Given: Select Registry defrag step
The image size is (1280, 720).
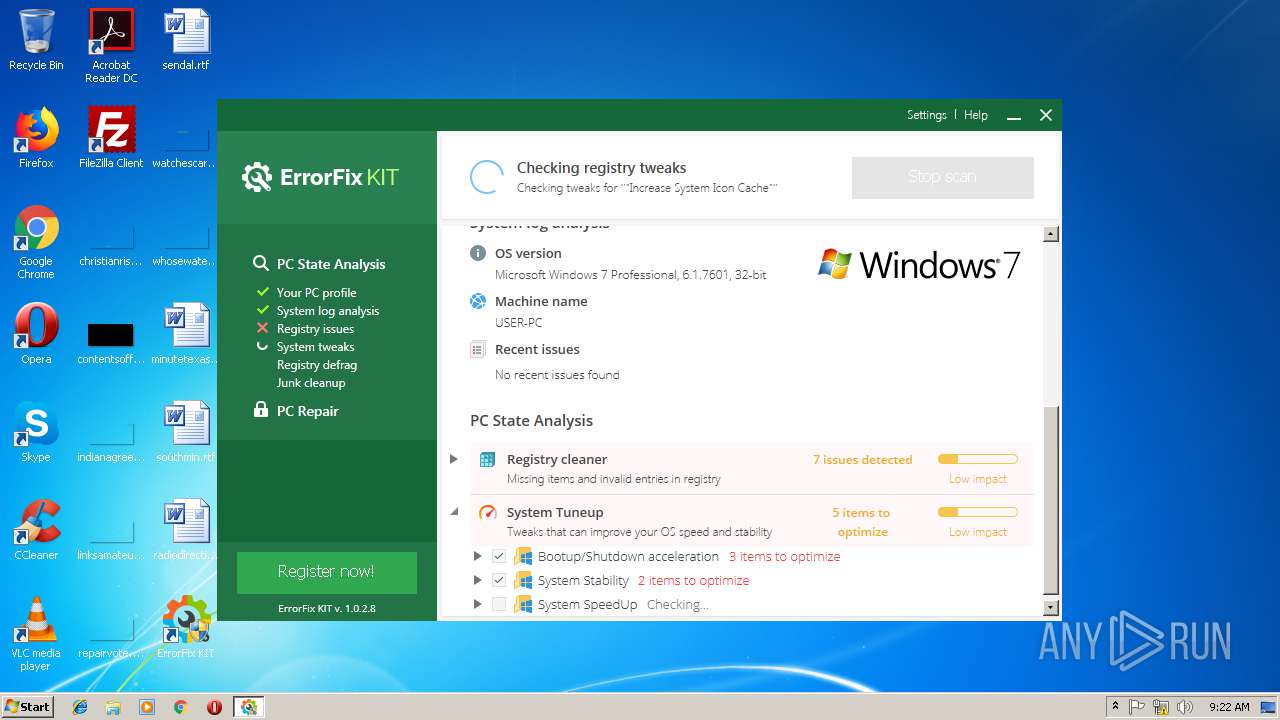Looking at the screenshot, I should point(316,365).
